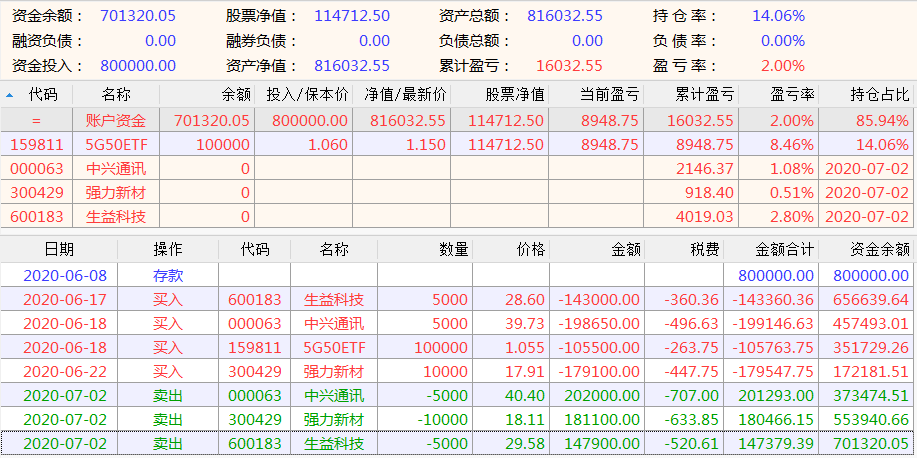
Task: Click the 资产净值 label in summary
Action: [x=262, y=66]
